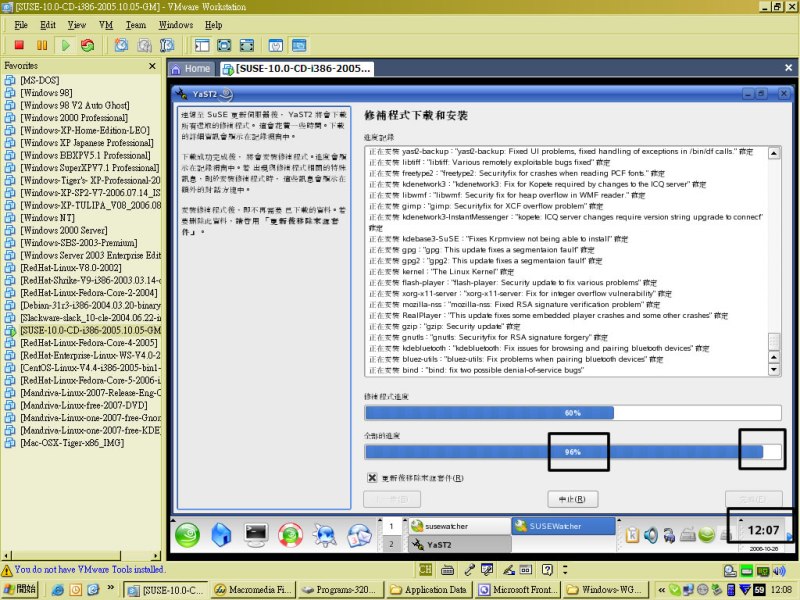Open the Team menu

(x=136, y=25)
